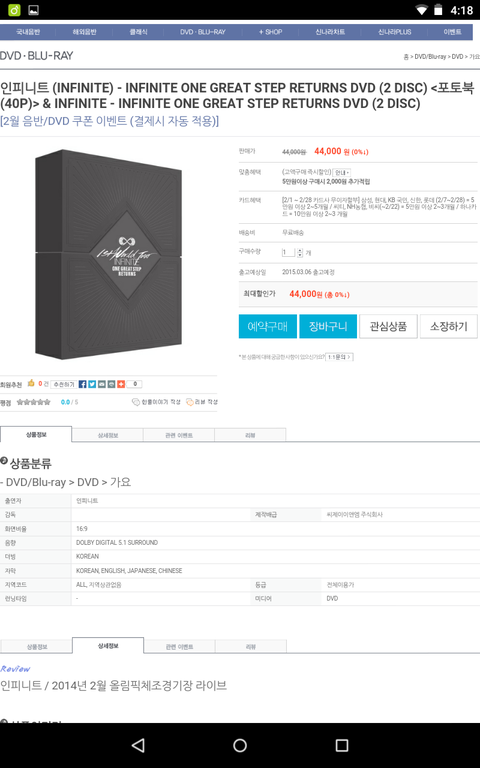
Task: Click the email share icon
Action: 101,384
